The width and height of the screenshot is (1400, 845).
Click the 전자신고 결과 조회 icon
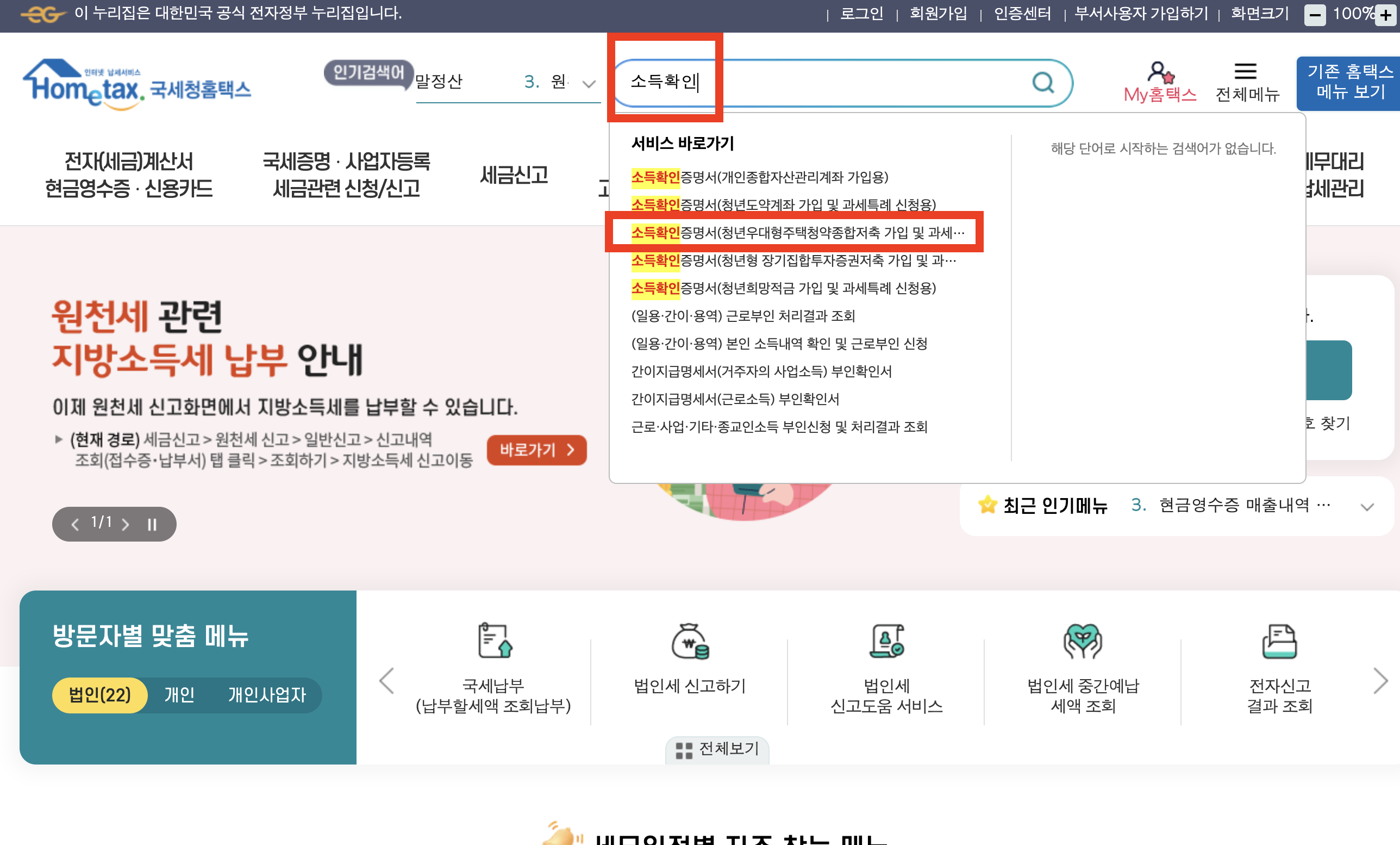(x=1279, y=641)
